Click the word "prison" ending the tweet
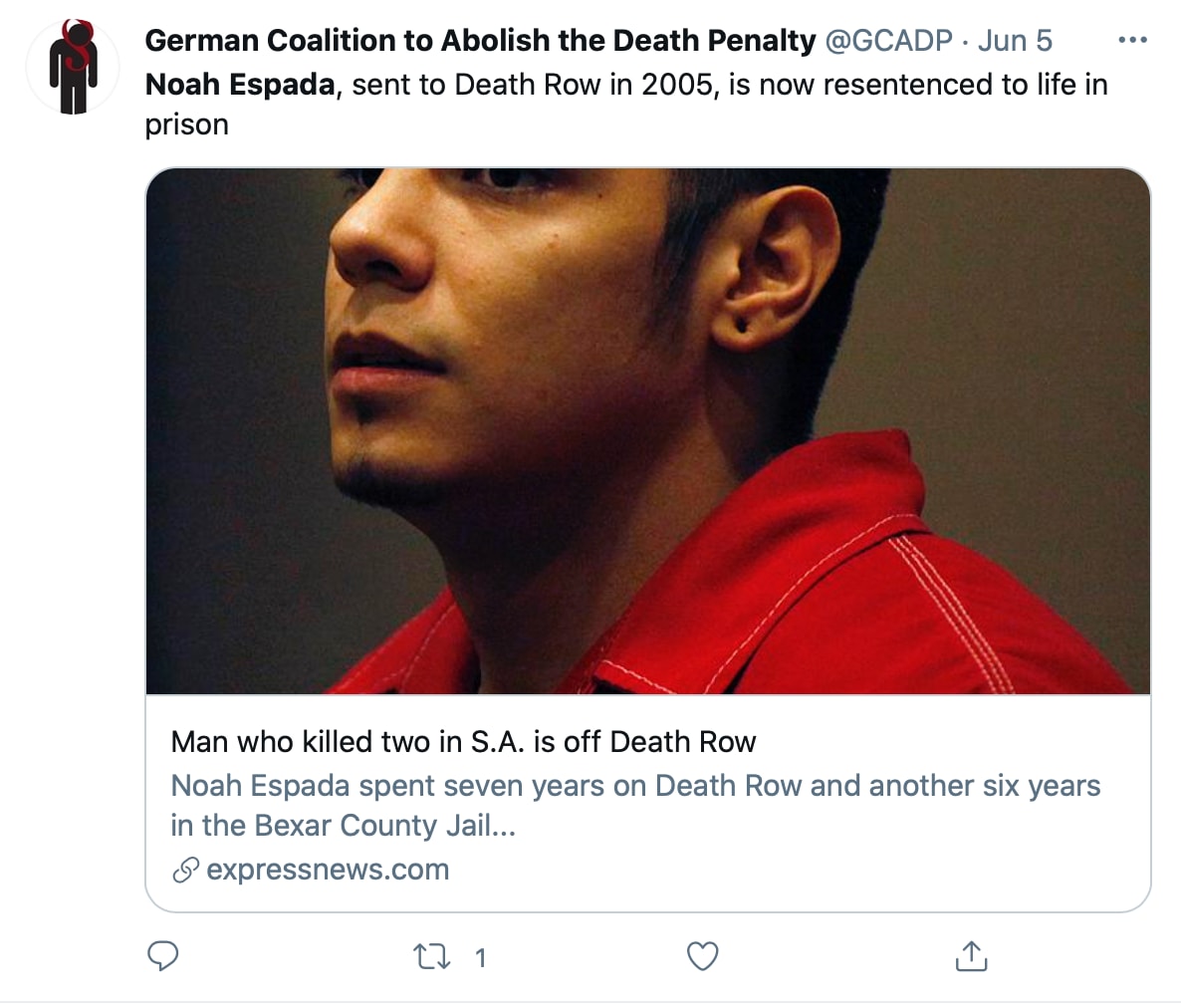Image resolution: width=1181 pixels, height=1008 pixels. click(x=187, y=125)
